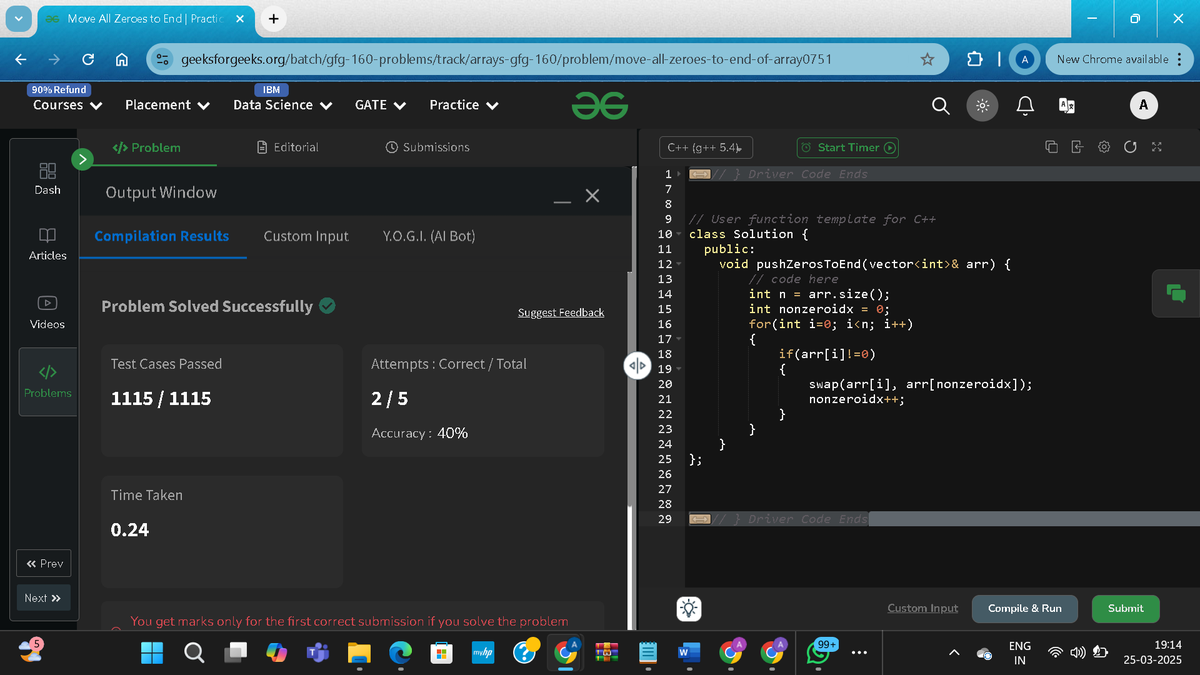
Task: Click the editor's exit-arrow icon
Action: (x=1077, y=147)
